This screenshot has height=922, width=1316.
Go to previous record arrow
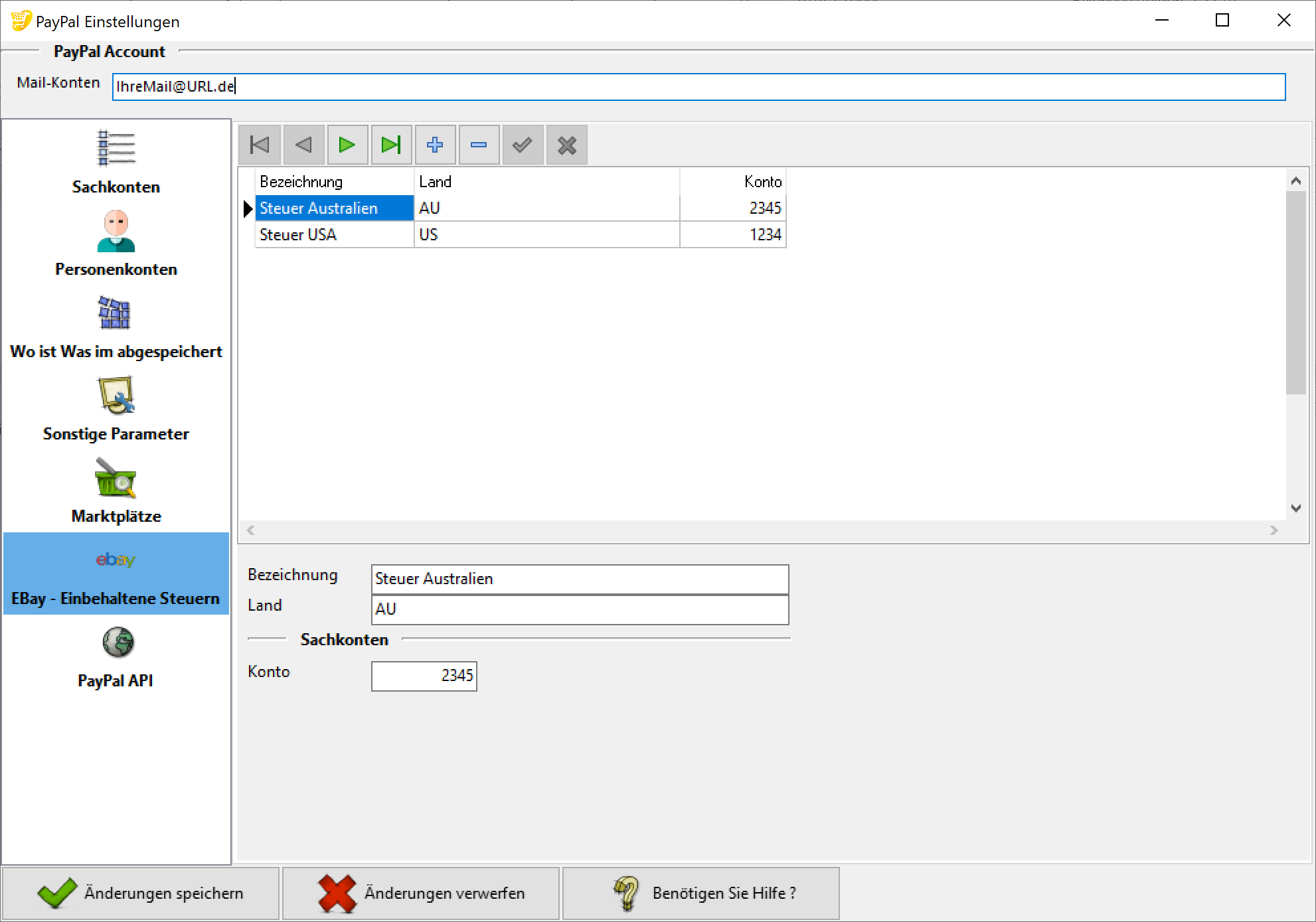tap(303, 145)
